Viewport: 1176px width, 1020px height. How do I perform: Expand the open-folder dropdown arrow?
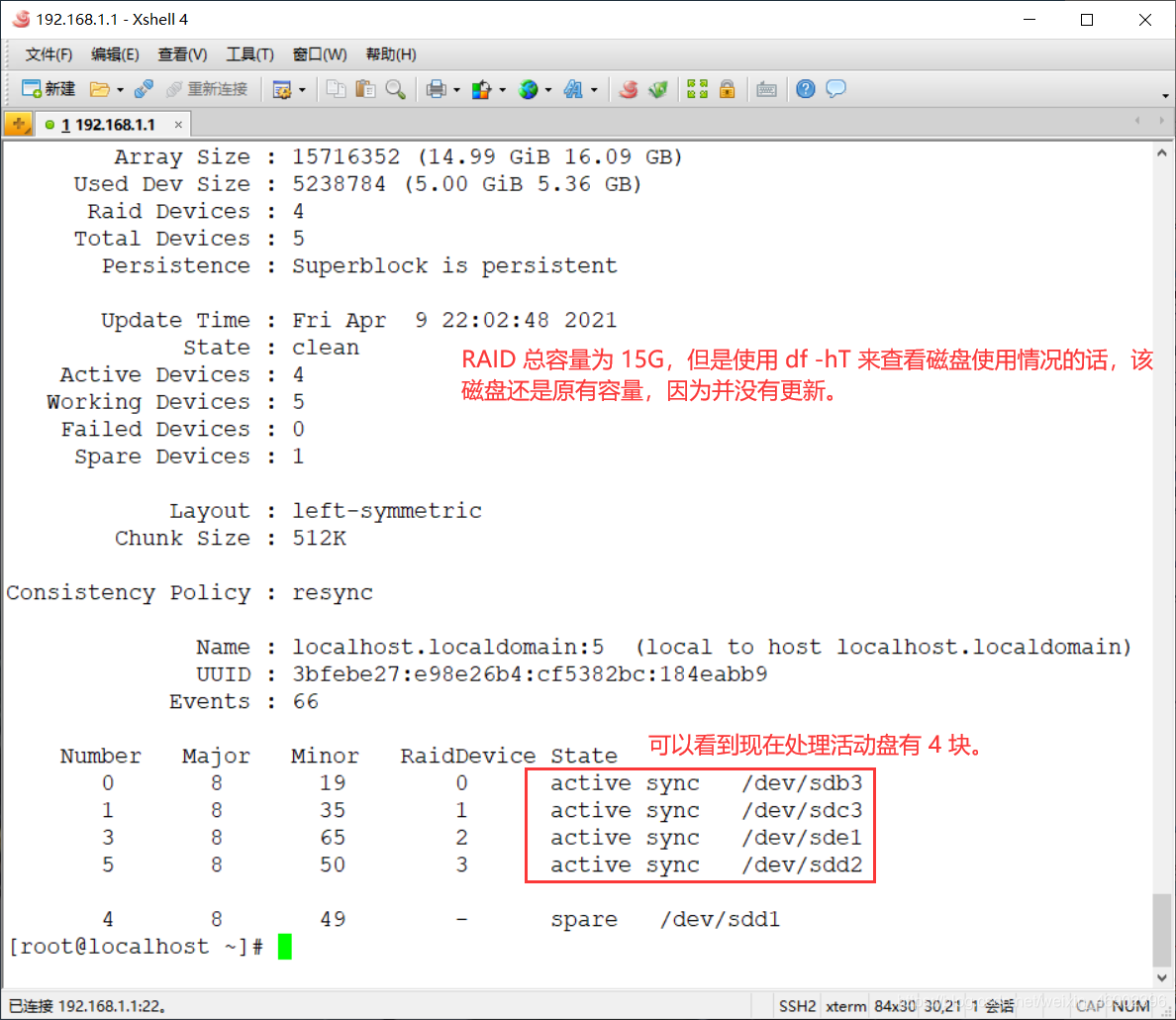pos(120,90)
